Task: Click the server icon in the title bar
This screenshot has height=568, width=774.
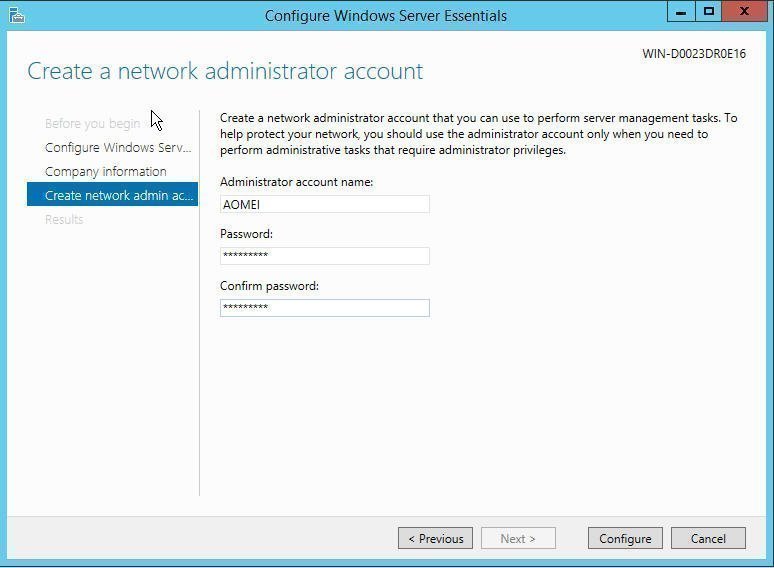Action: tap(15, 15)
